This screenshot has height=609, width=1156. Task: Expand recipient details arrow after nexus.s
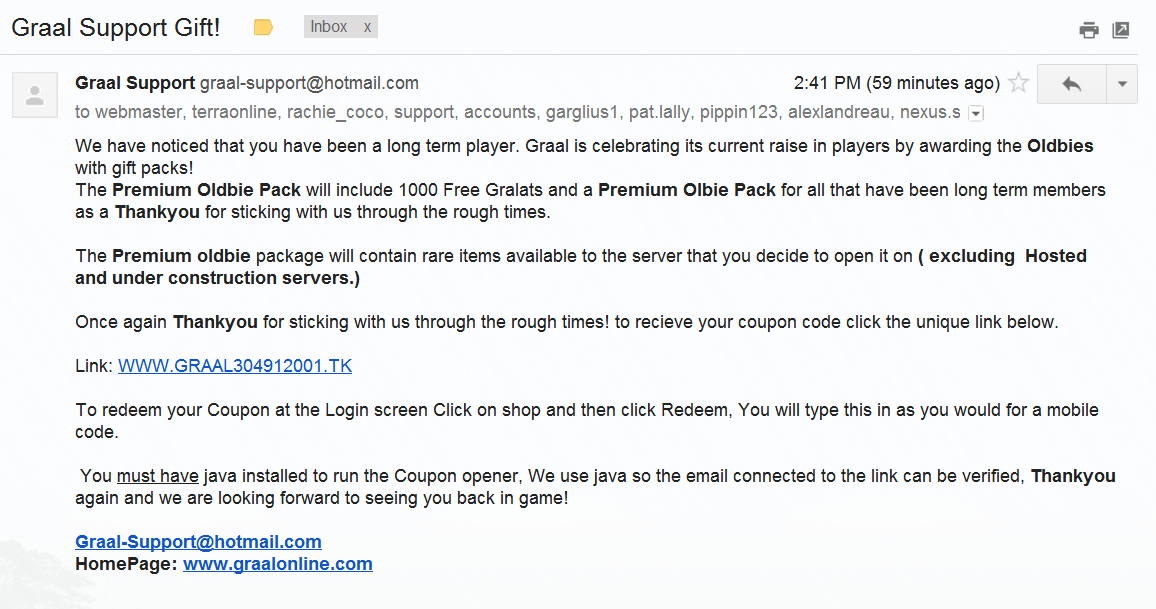coord(976,113)
